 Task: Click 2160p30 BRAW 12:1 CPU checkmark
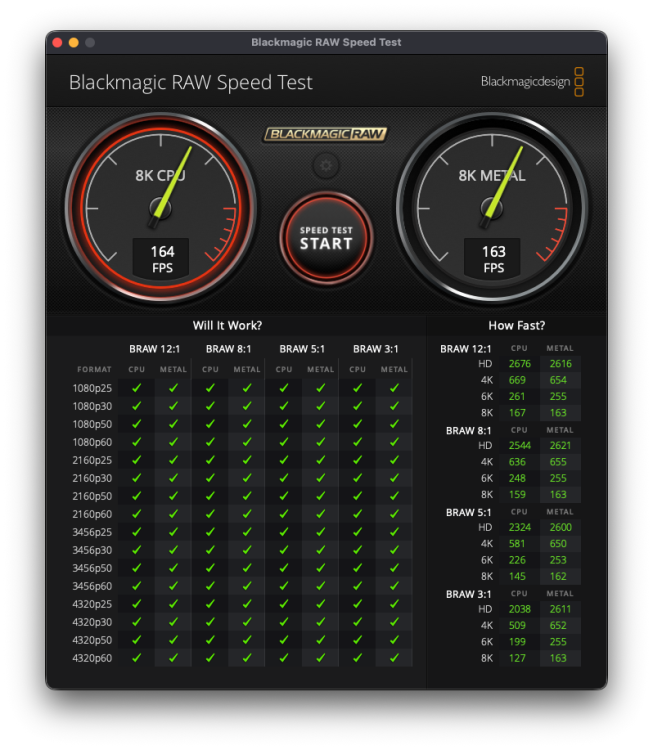tap(136, 478)
